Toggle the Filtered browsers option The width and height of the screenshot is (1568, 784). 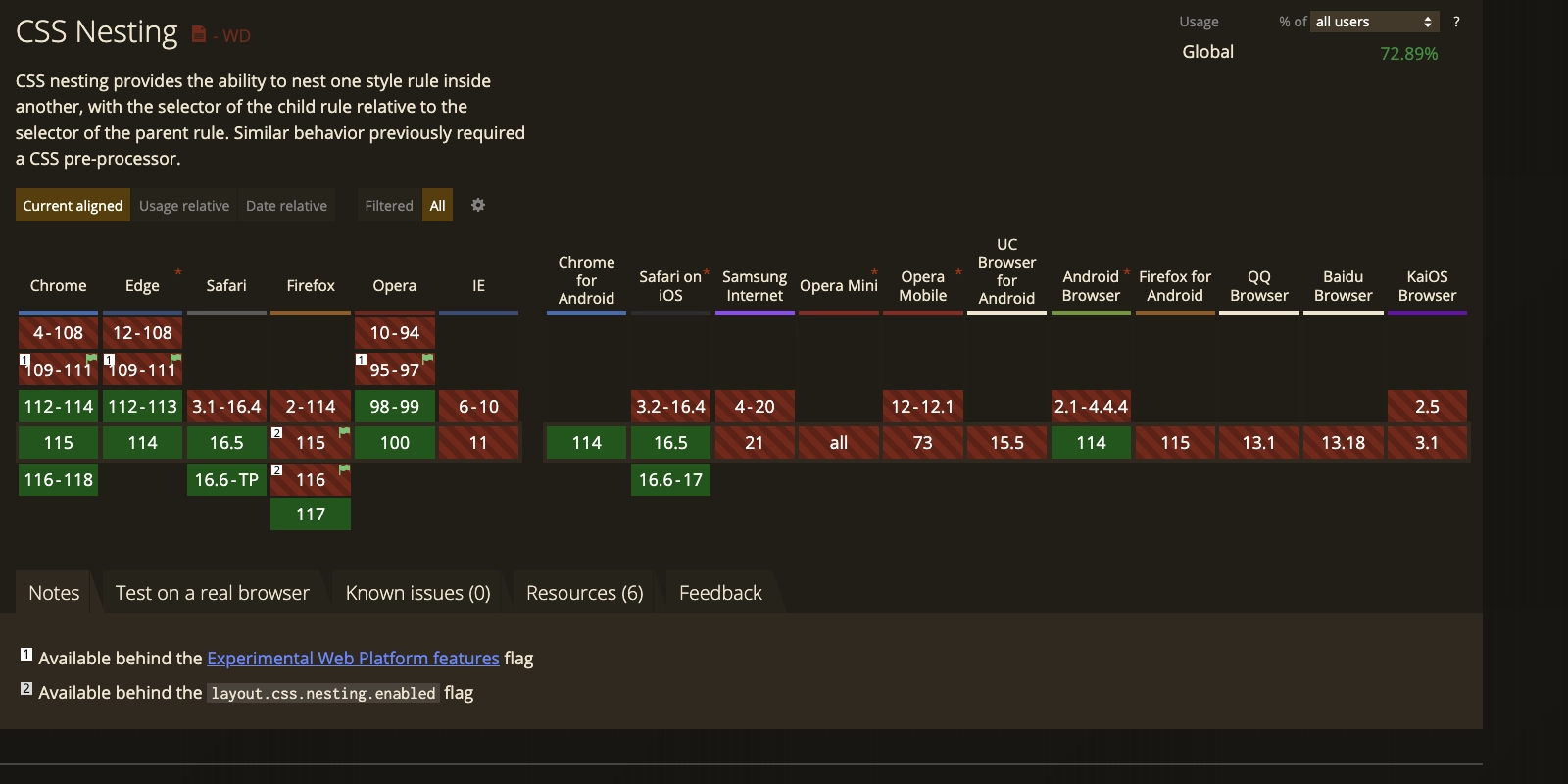coord(389,205)
